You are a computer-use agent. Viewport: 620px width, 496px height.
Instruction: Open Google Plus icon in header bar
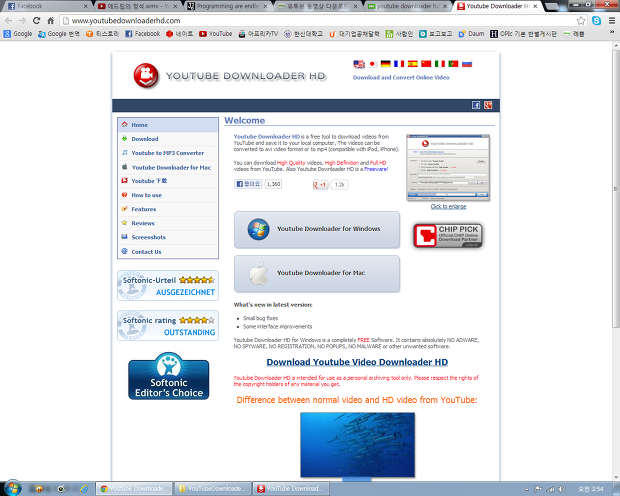click(488, 105)
